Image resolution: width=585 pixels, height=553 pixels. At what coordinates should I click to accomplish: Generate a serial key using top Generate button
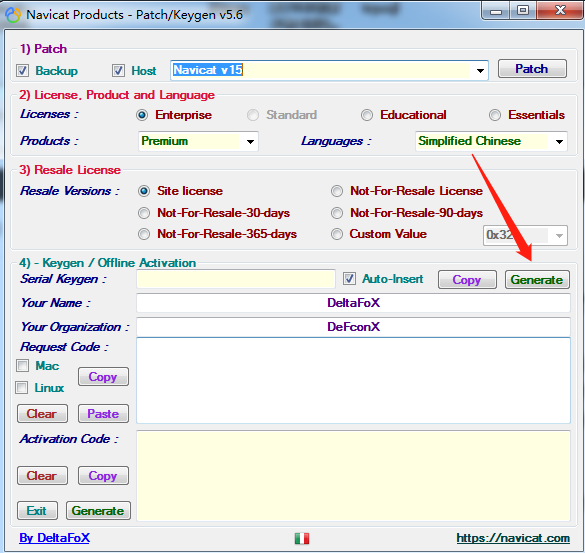pos(537,280)
